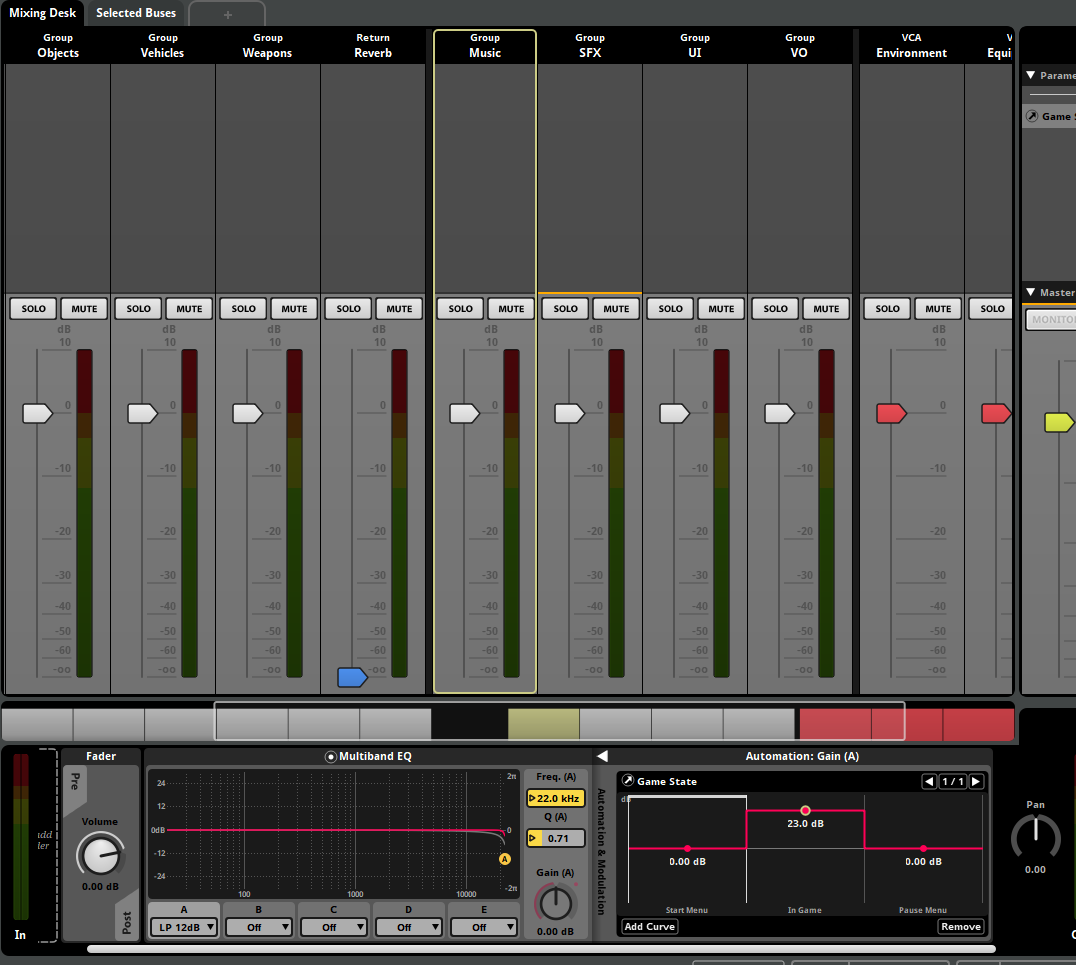
Task: Open the band A filter type dropdown (LP 12dB)
Action: (184, 927)
